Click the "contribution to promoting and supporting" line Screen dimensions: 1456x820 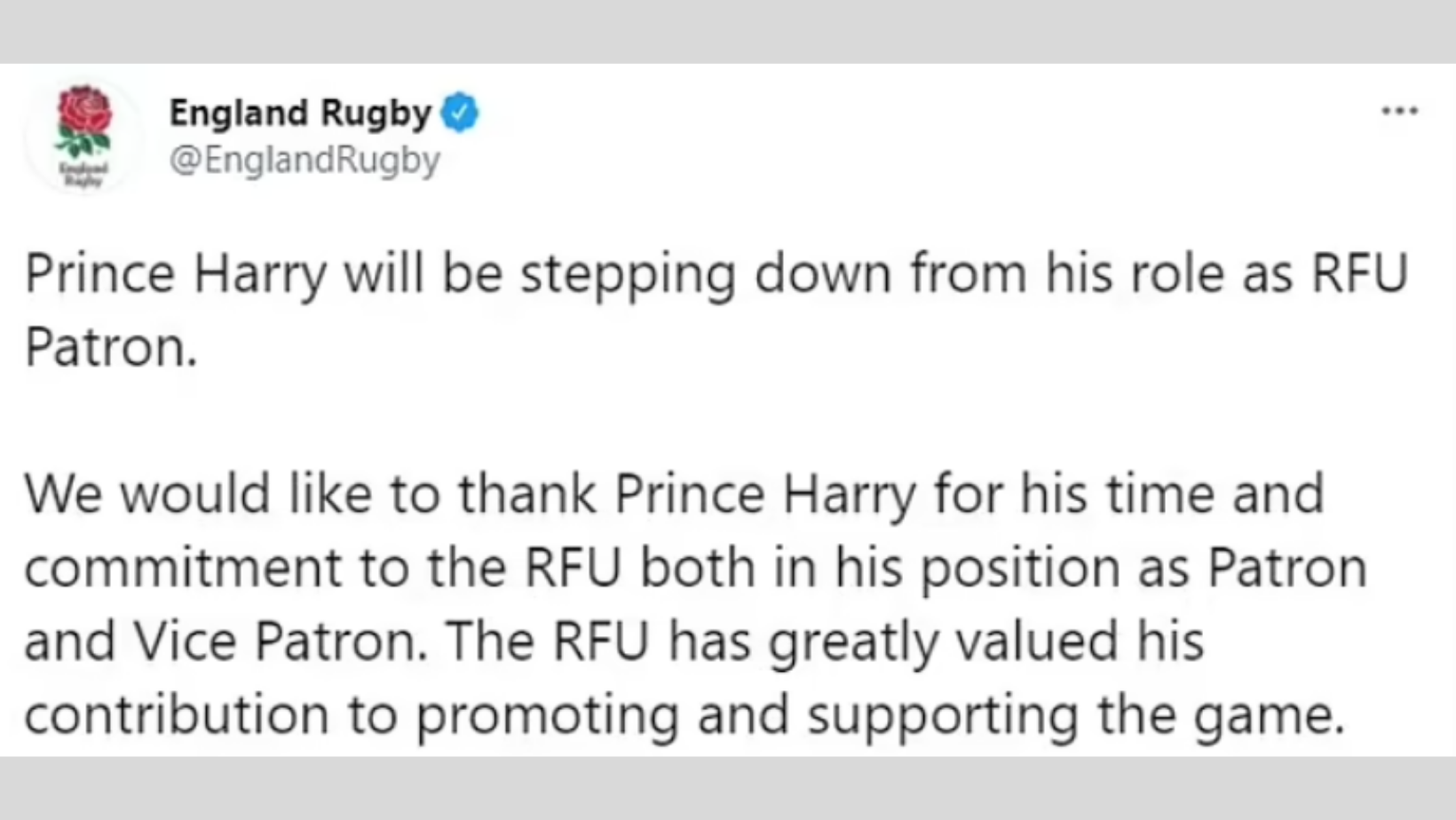point(684,715)
